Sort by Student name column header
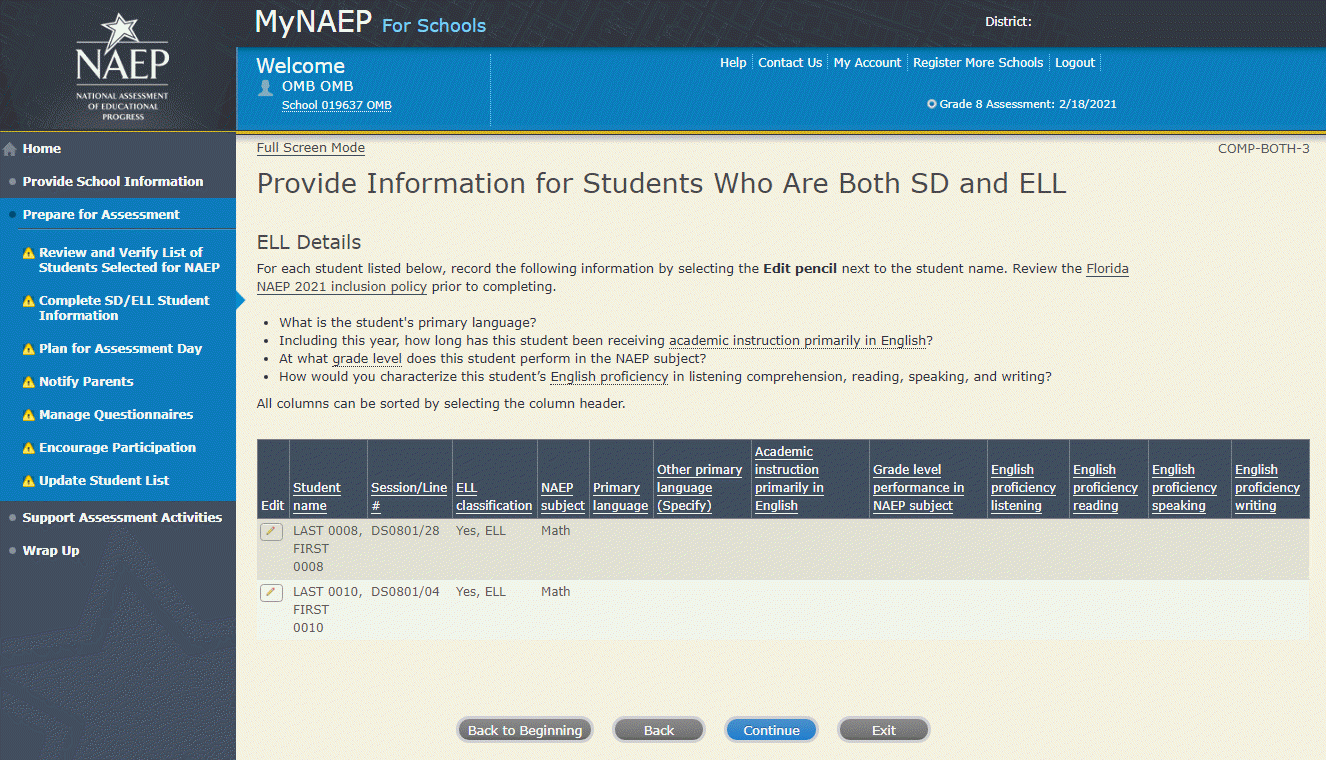 316,497
